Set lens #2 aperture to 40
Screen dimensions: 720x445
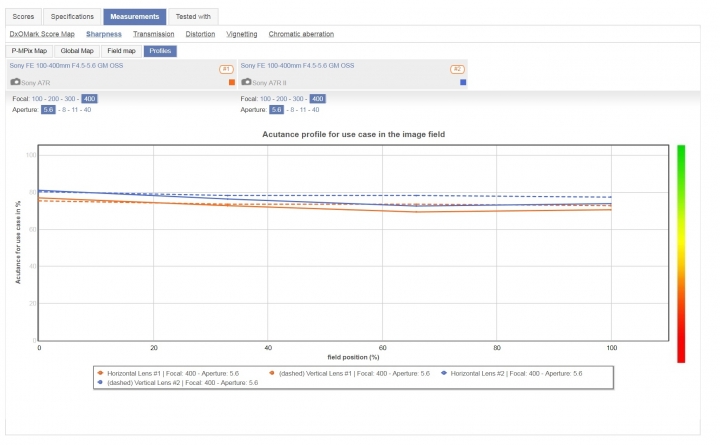(315, 110)
